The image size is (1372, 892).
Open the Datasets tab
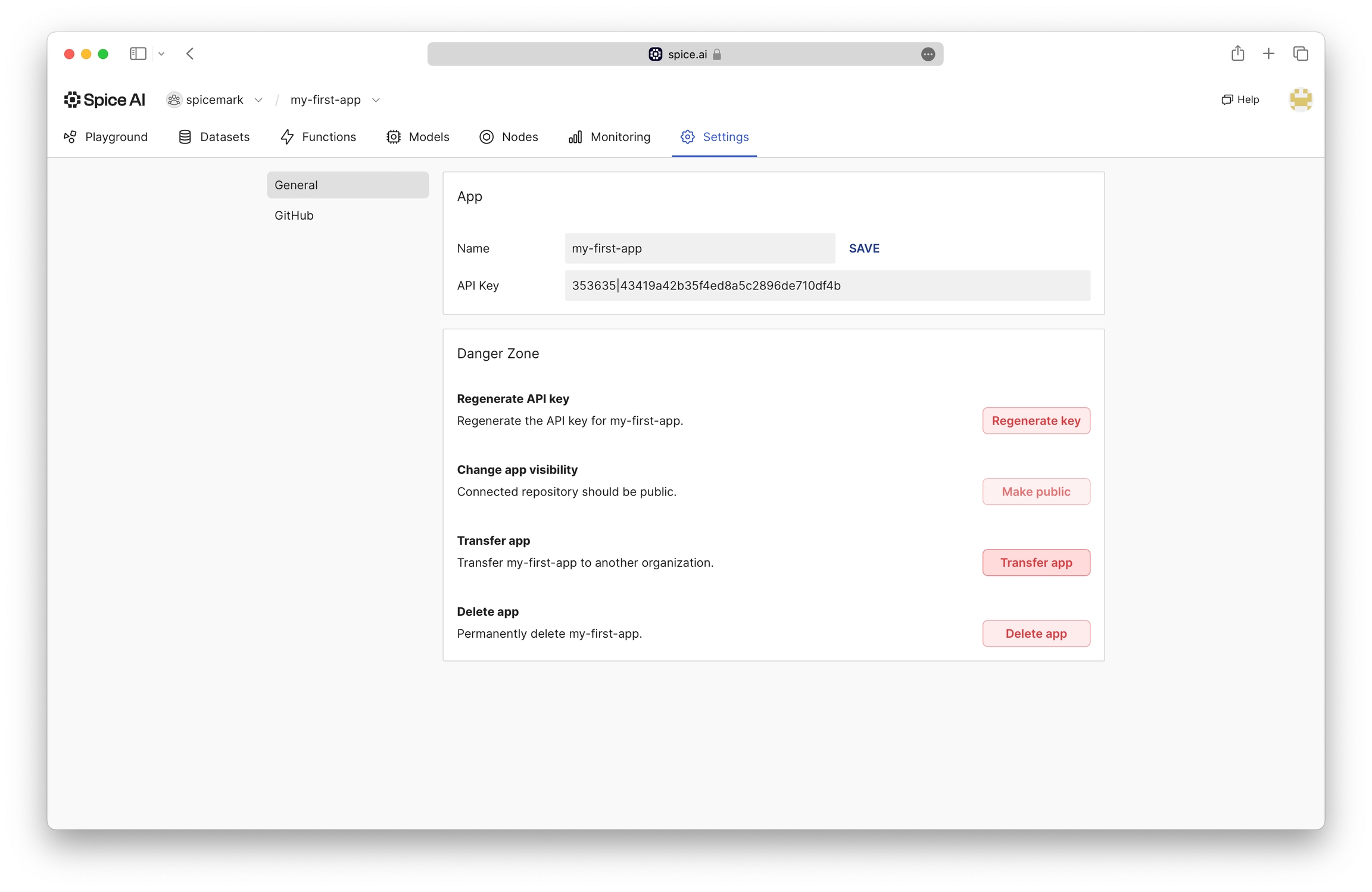pyautogui.click(x=214, y=137)
